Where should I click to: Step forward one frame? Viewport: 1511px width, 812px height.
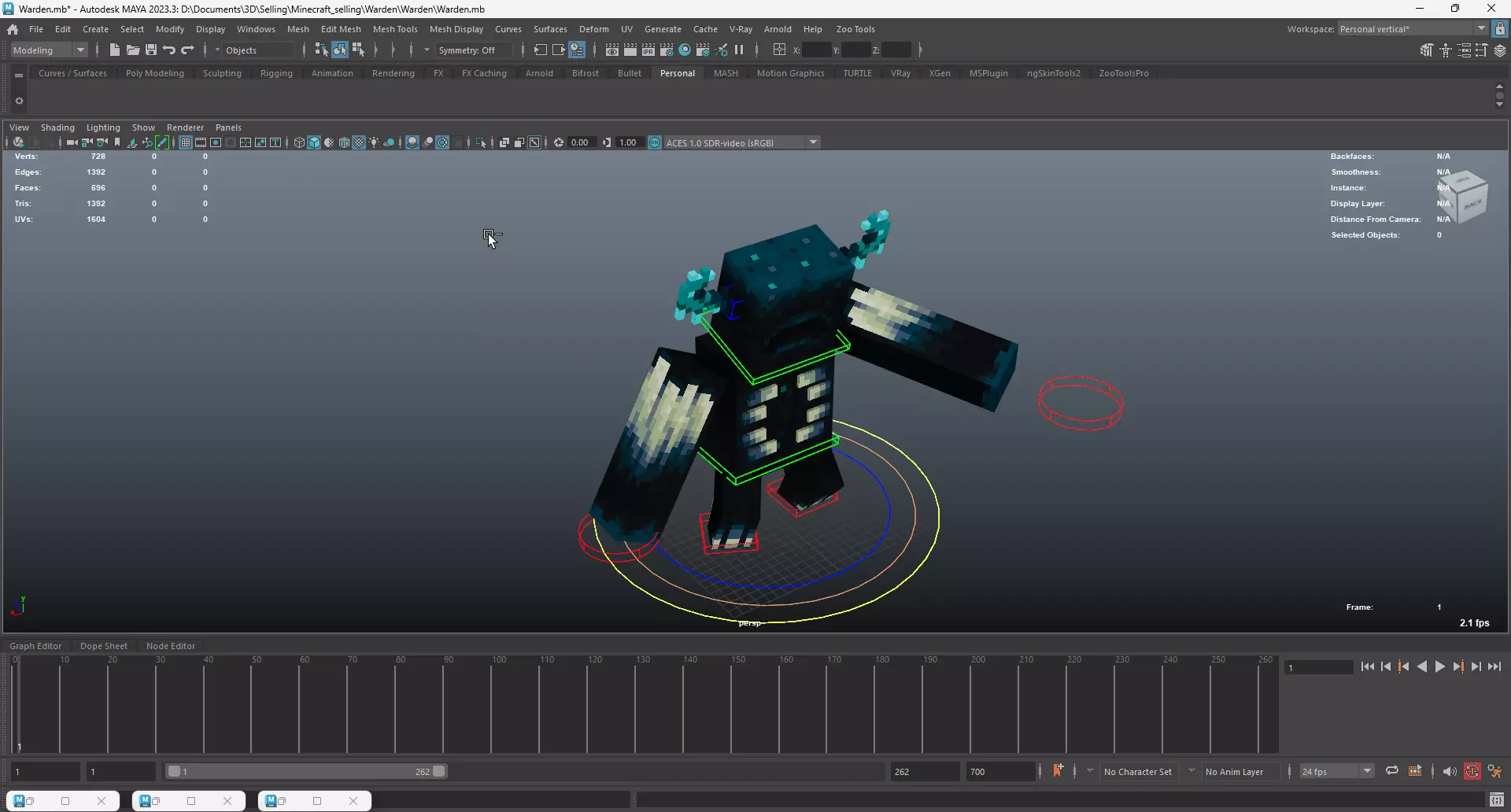pos(1476,666)
